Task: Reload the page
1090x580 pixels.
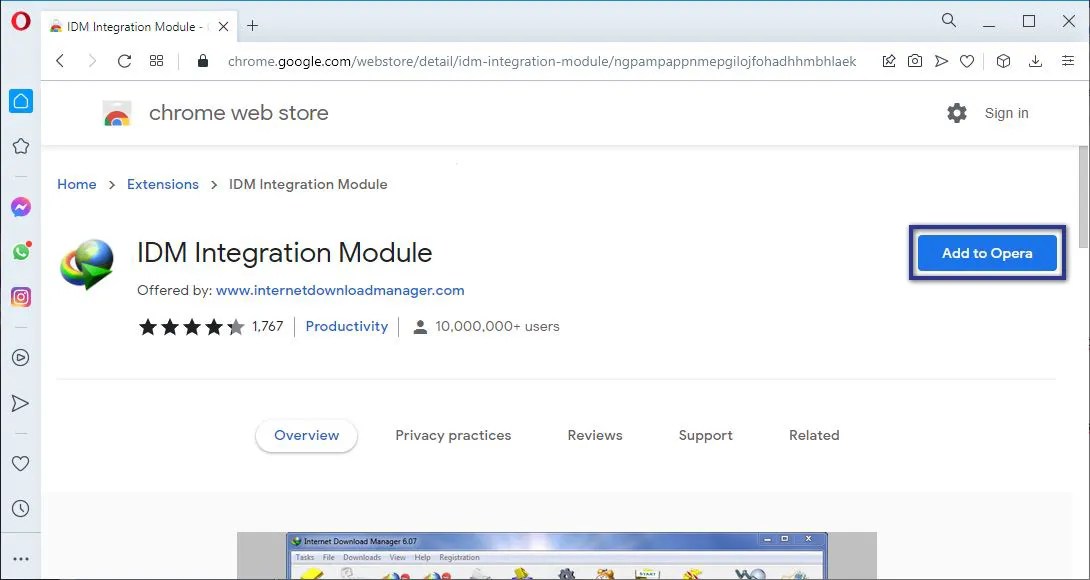Action: click(x=124, y=61)
